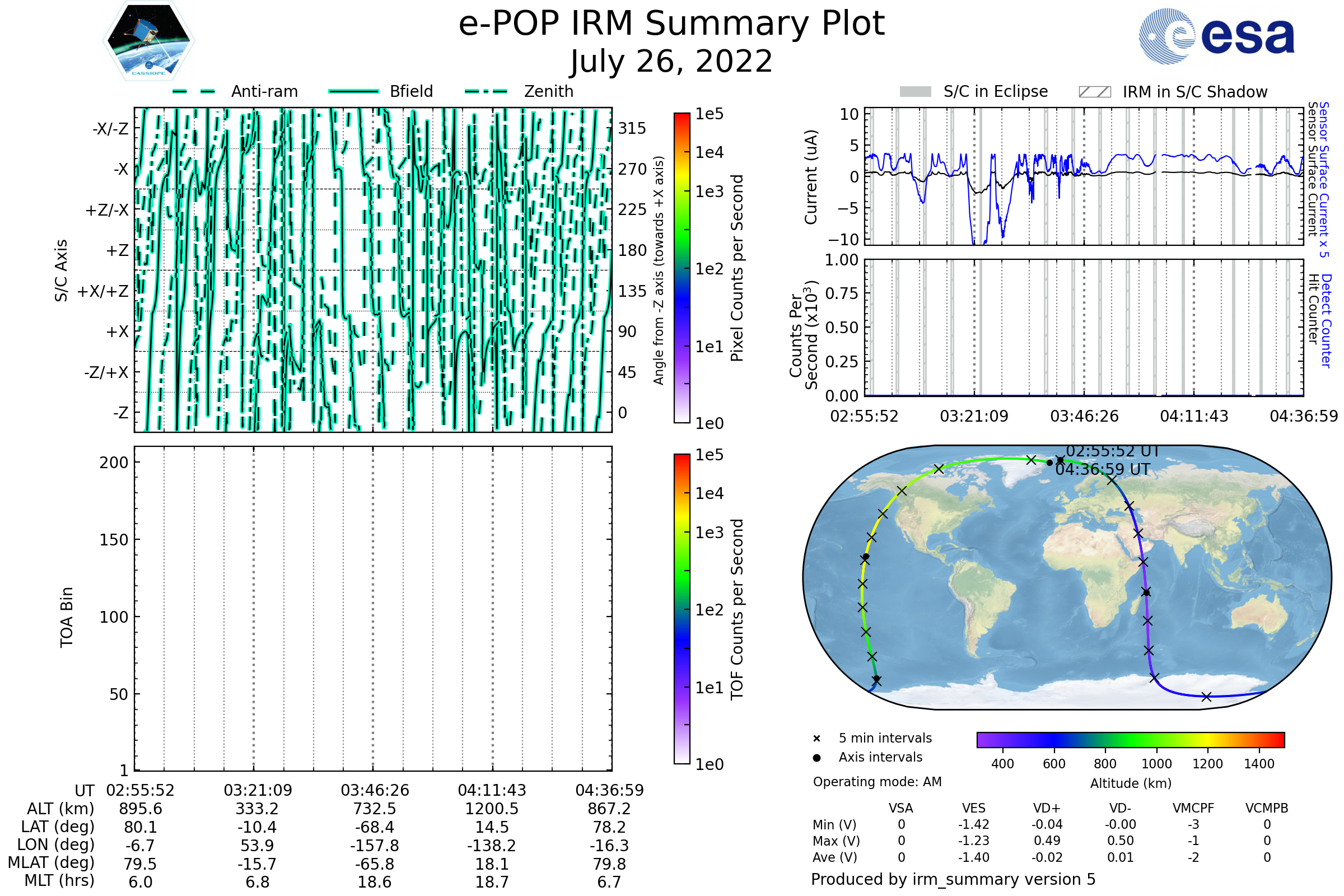Click the Bfield solid line legend sample
The width and height of the screenshot is (1344, 896).
click(354, 91)
